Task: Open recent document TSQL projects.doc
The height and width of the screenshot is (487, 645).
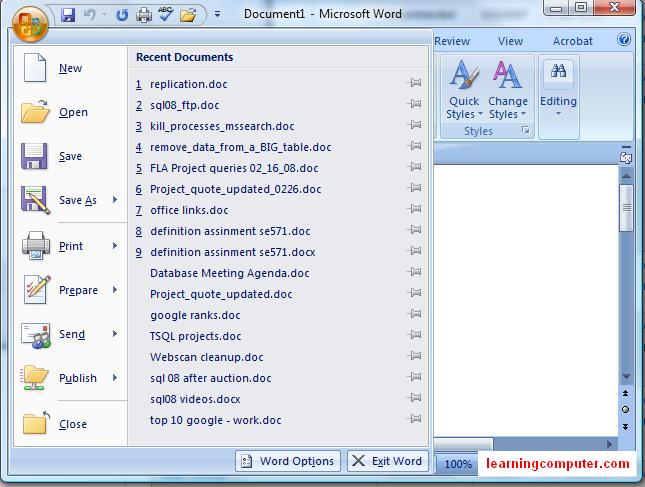Action: pyautogui.click(x=195, y=336)
